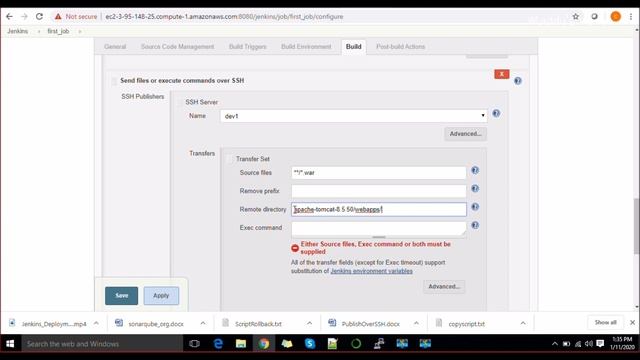
Task: Go to the Build Environment tab
Action: tap(306, 47)
